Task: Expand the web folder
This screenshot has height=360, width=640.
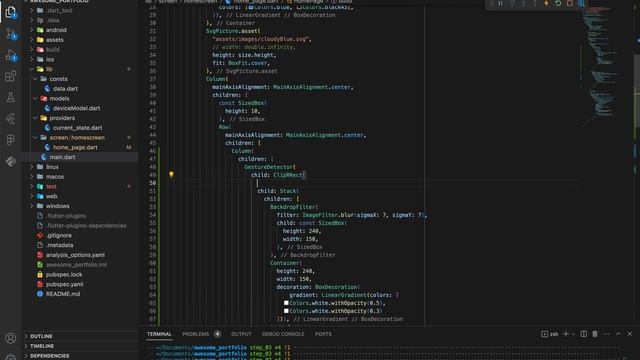Action: tap(32, 196)
